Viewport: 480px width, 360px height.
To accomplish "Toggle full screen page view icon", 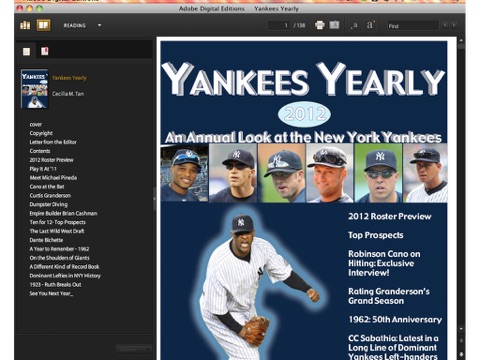I will 334,25.
